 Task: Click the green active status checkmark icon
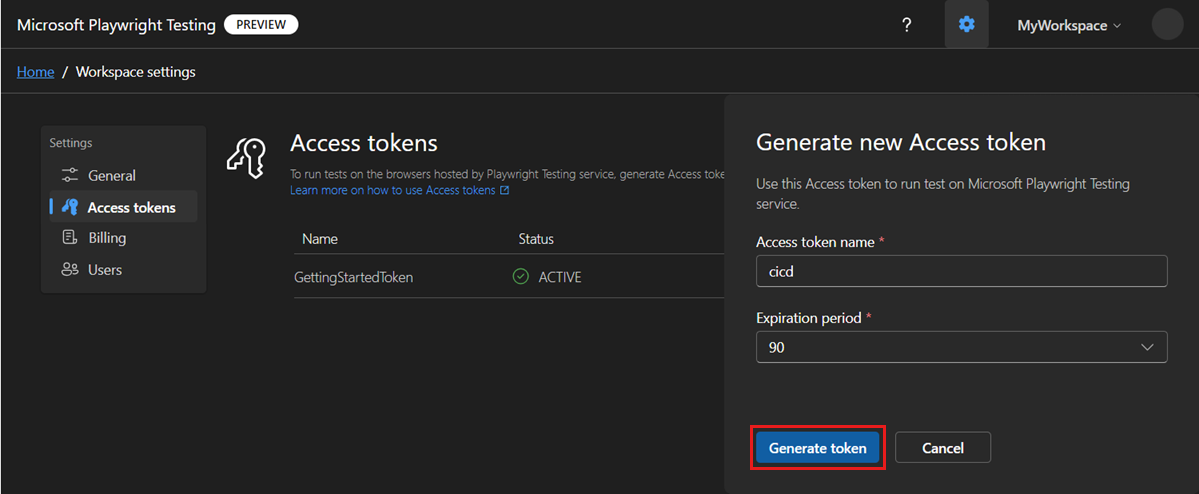pyautogui.click(x=521, y=277)
